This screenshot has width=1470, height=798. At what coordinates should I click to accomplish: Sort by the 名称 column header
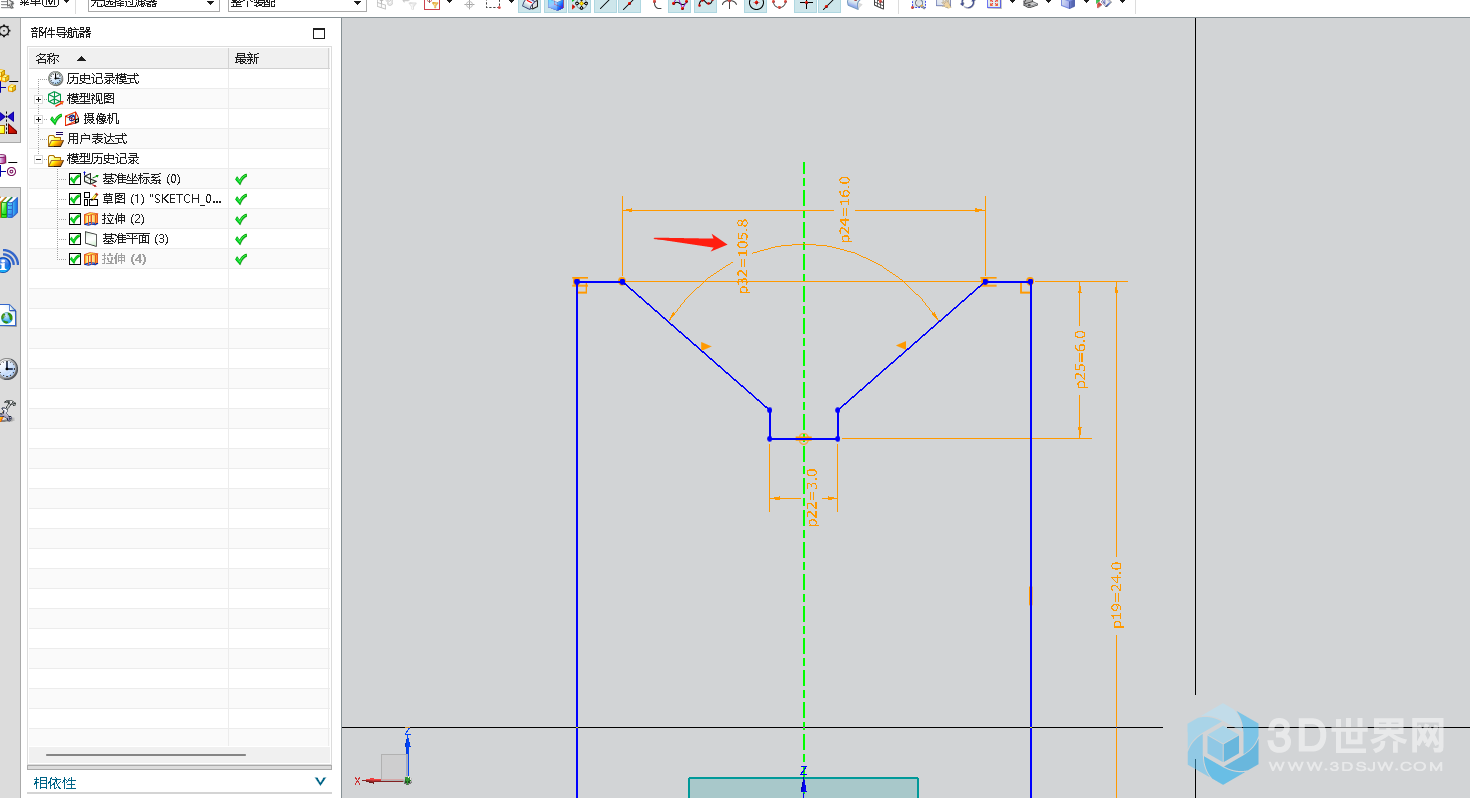128,59
